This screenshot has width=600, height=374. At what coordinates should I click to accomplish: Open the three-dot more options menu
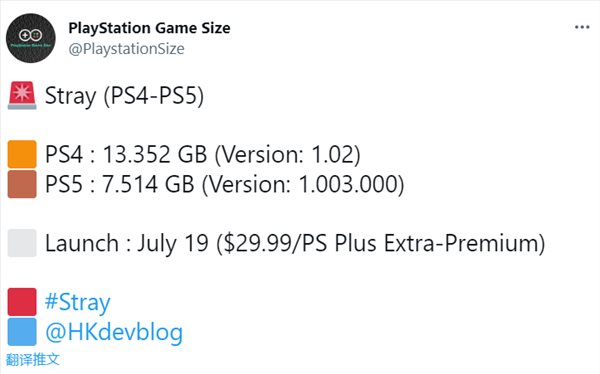[582, 27]
